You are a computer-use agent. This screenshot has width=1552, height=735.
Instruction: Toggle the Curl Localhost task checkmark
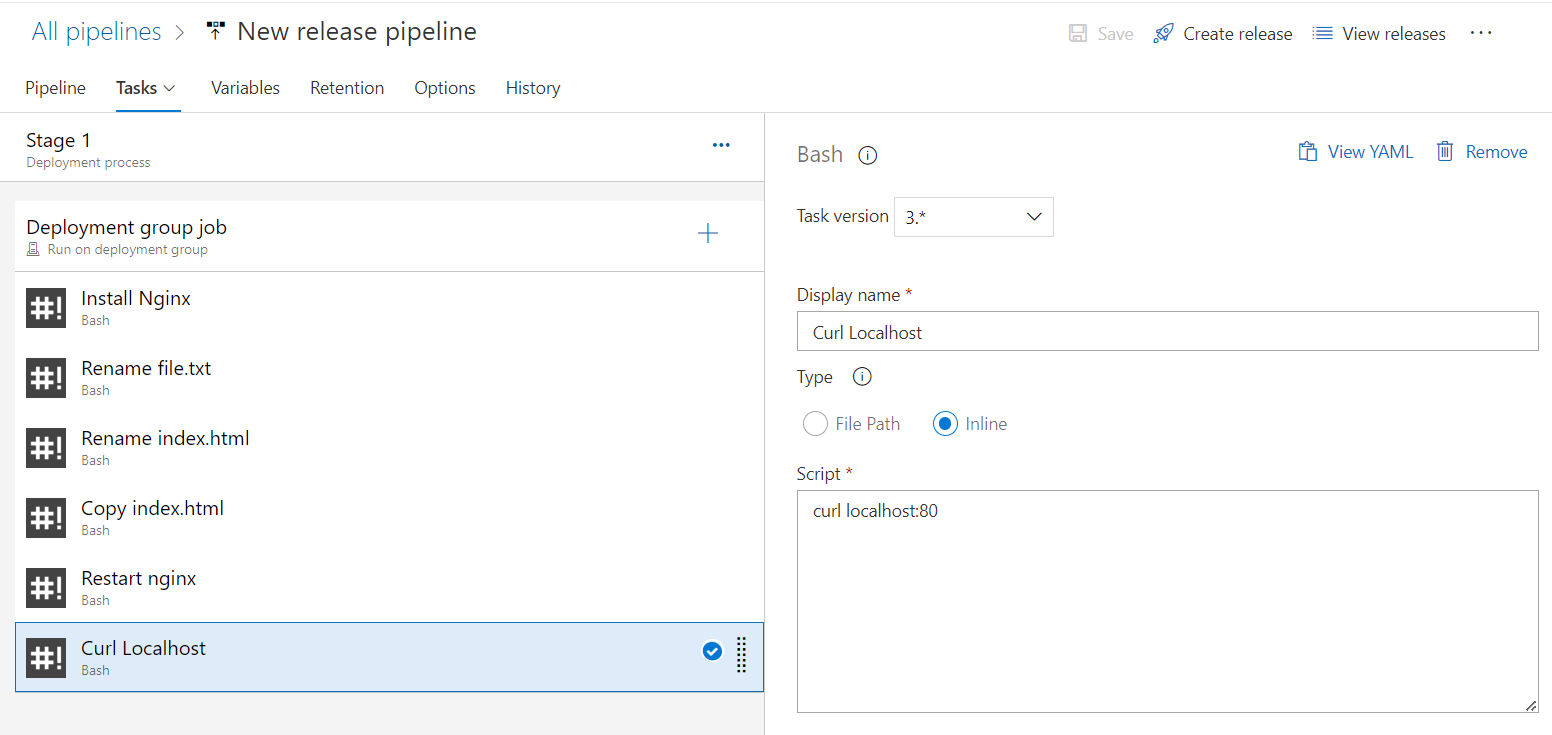[x=712, y=652]
